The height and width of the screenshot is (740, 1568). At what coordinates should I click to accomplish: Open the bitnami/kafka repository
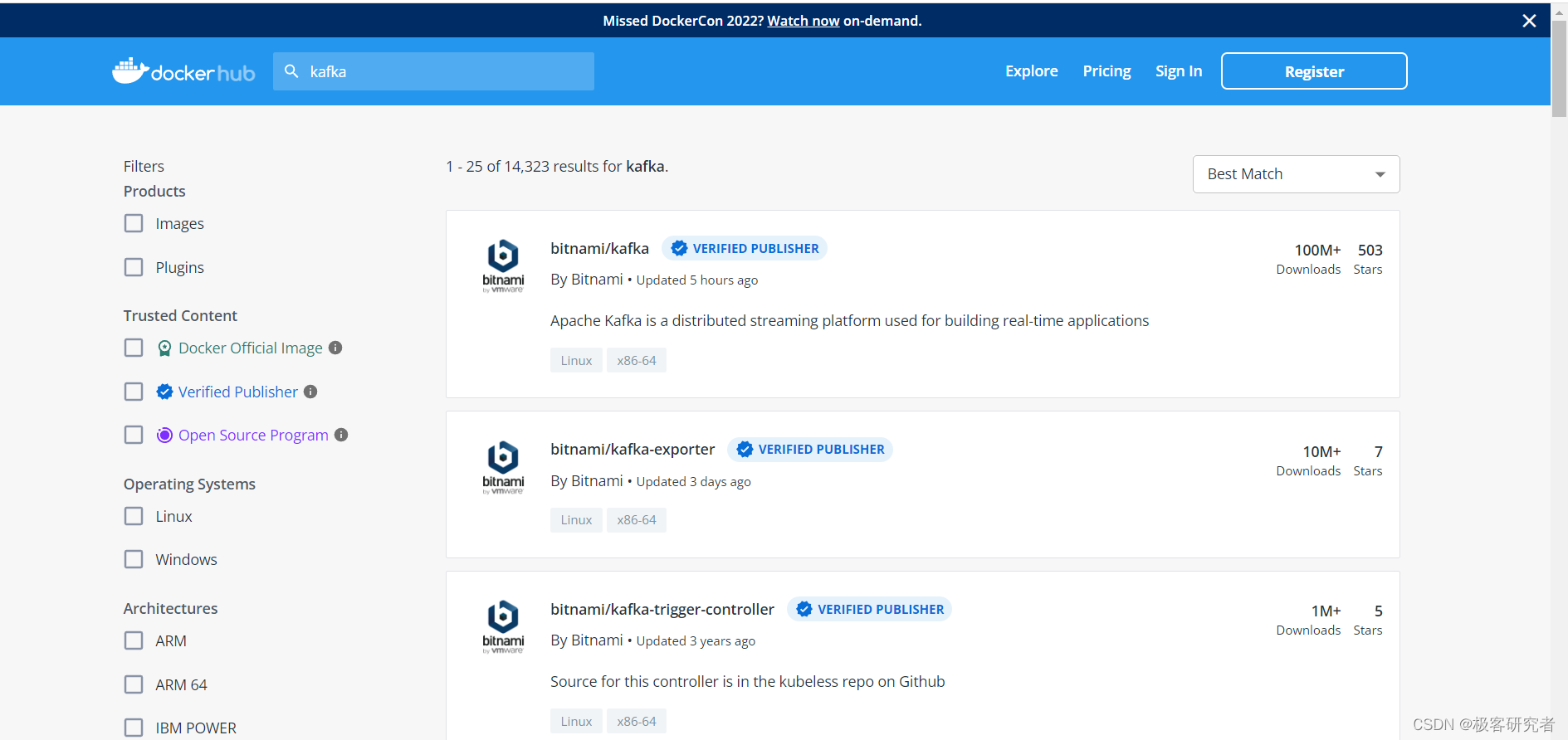click(599, 248)
